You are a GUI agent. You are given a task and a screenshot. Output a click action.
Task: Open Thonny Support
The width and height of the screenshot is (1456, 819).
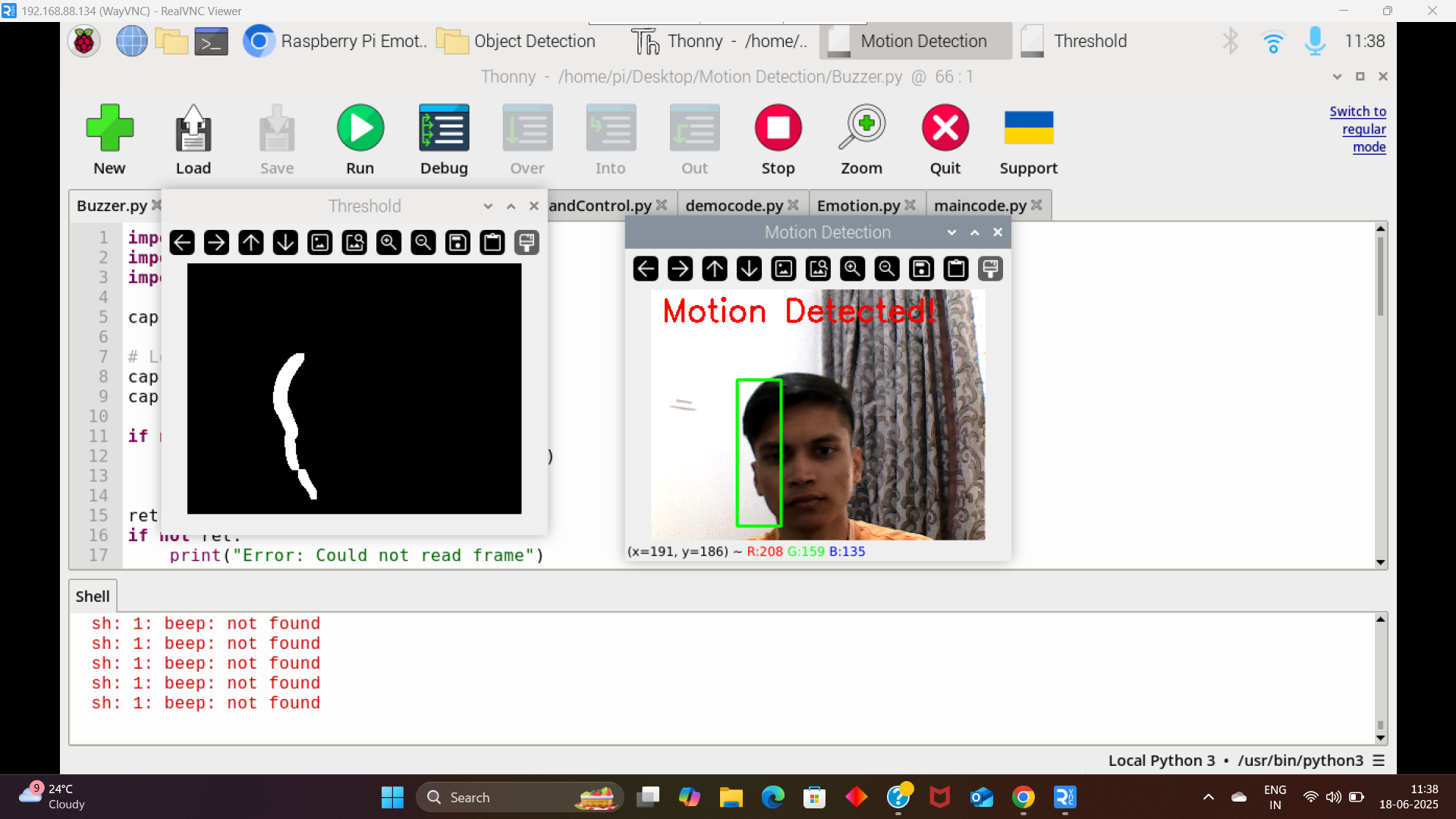1027,139
